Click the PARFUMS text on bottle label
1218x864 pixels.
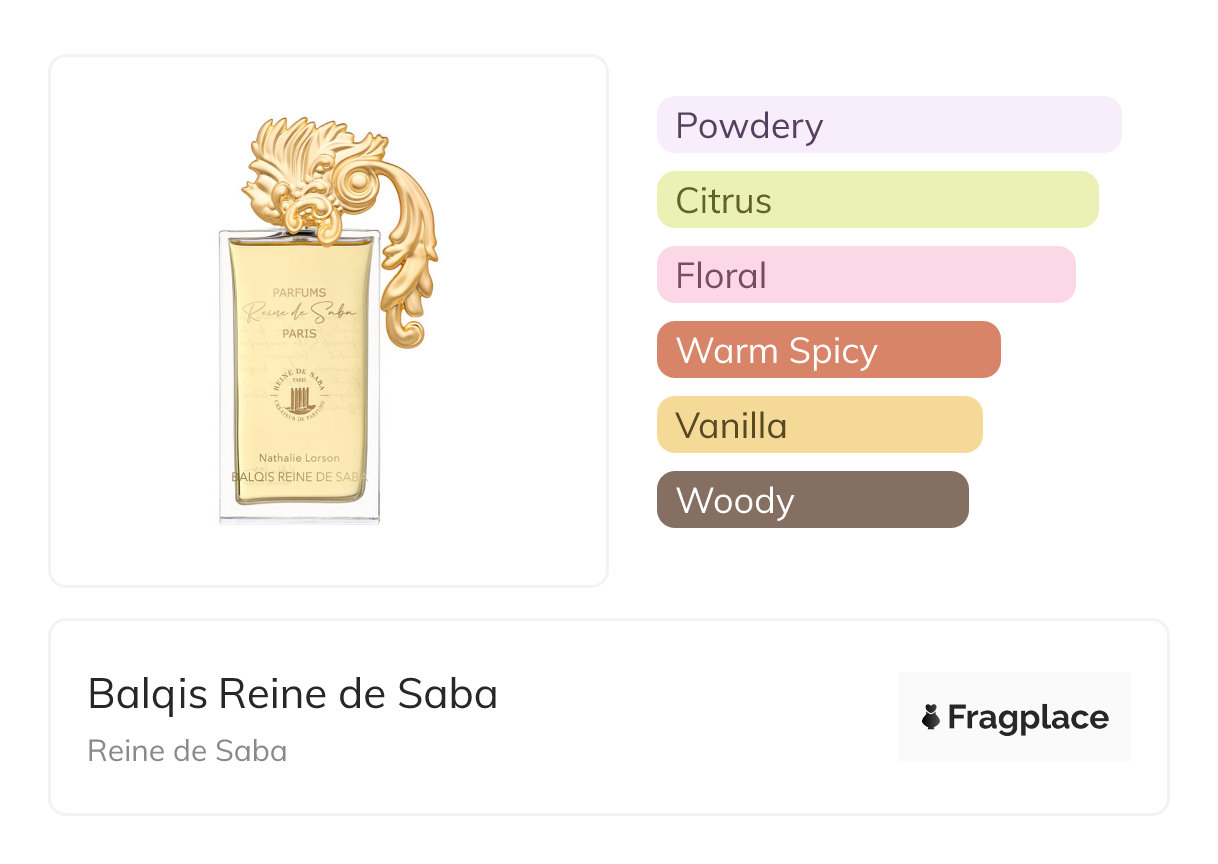300,293
